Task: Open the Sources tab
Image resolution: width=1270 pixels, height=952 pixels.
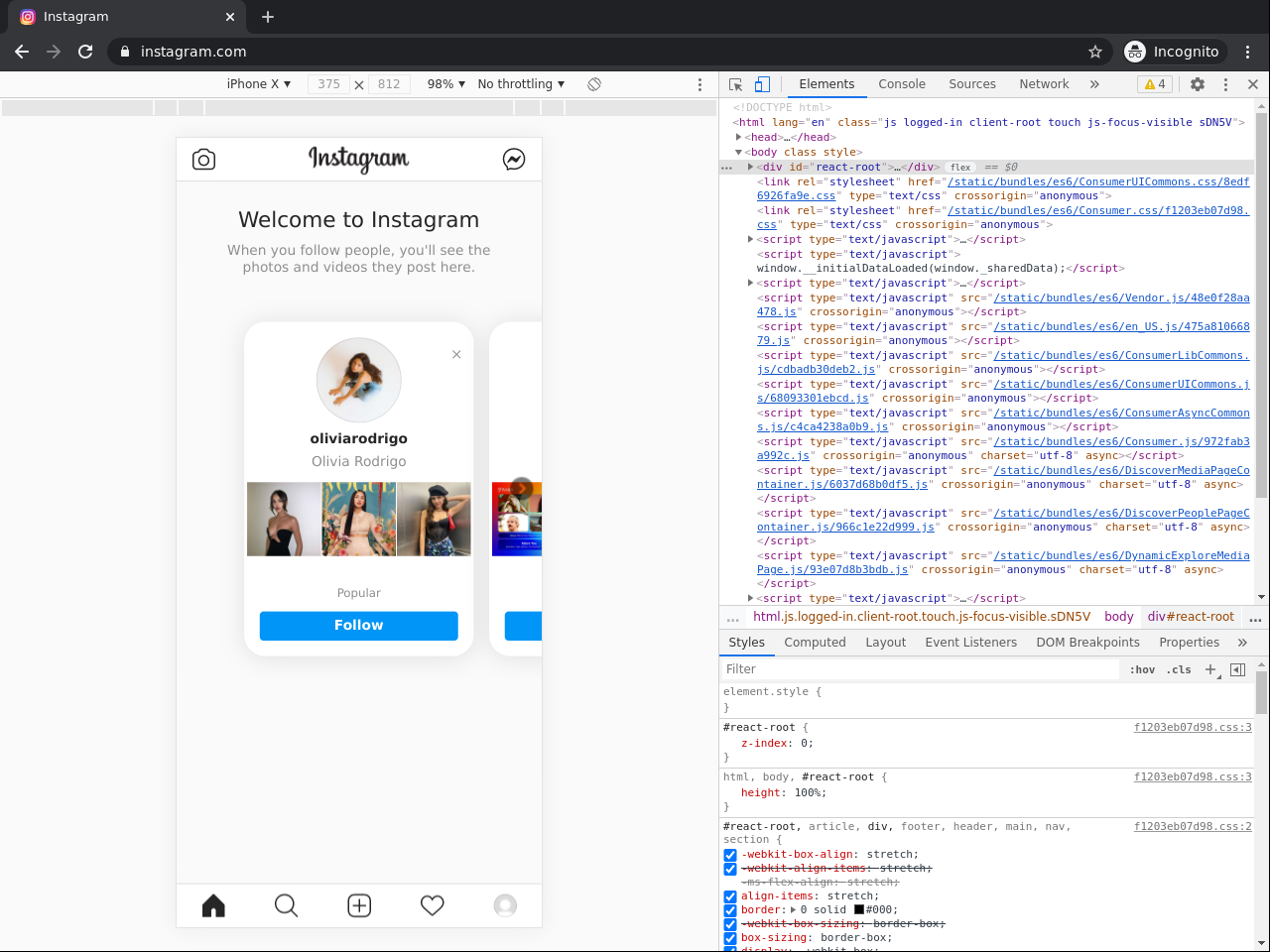Action: [972, 84]
